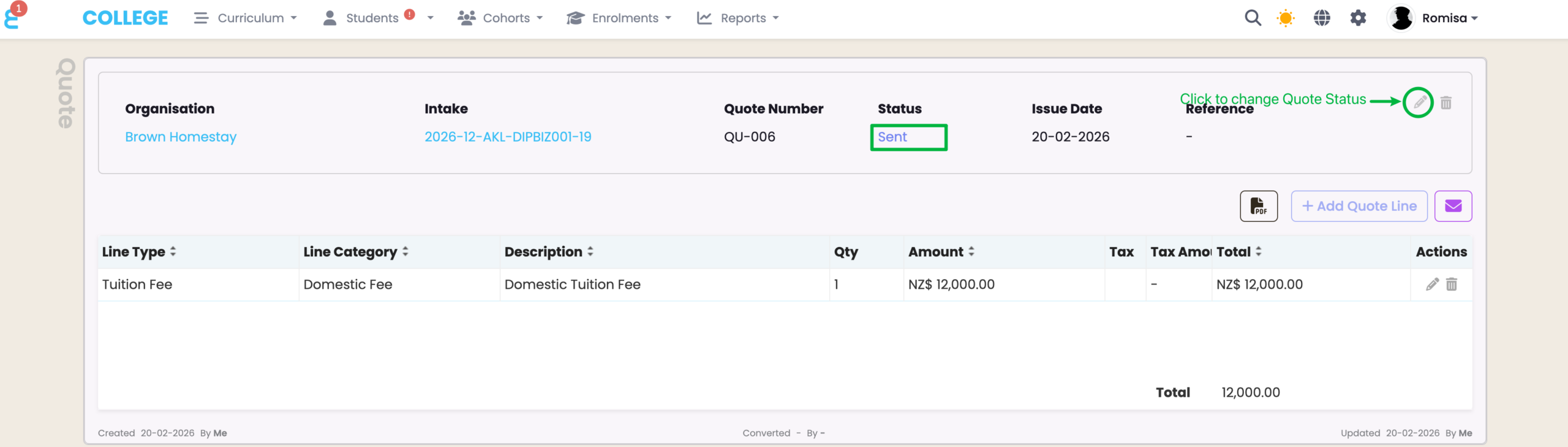The width and height of the screenshot is (1568, 447).
Task: Click the Add Quote Line button
Action: click(1359, 206)
